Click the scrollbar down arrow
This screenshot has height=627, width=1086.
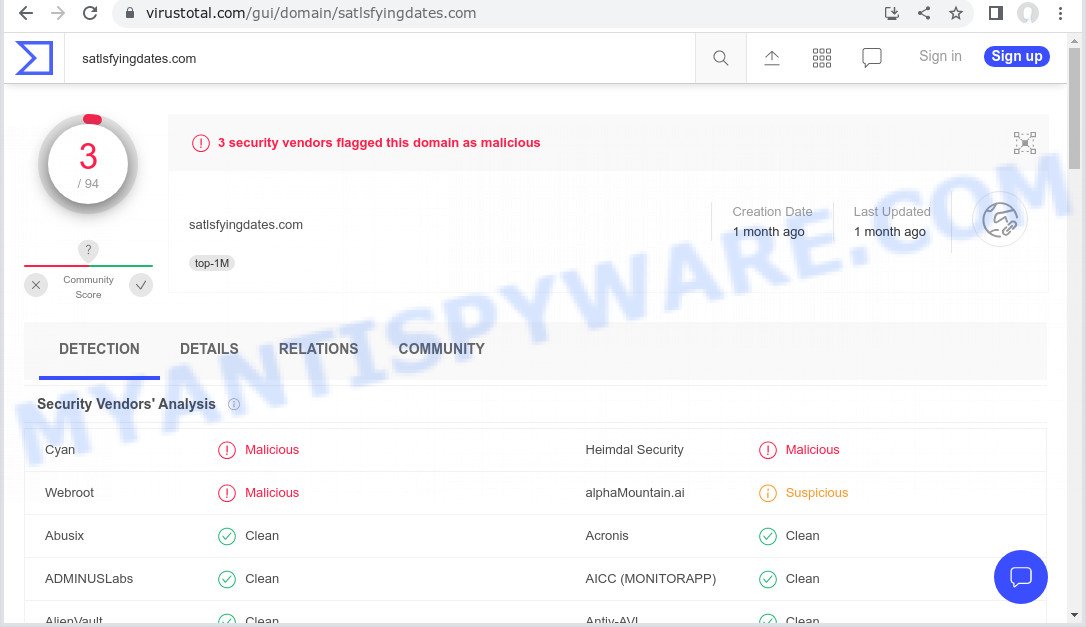pyautogui.click(x=1074, y=615)
